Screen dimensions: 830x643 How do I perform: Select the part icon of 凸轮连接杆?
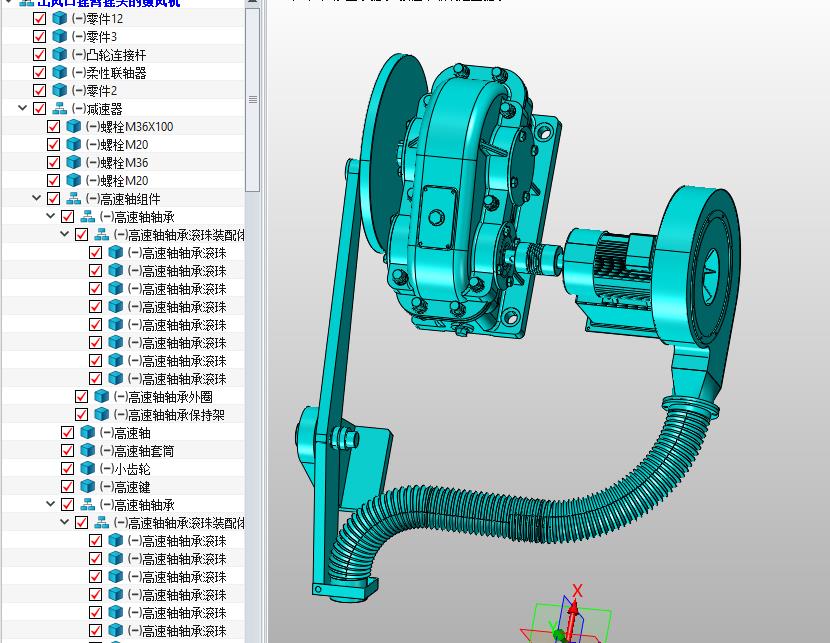tap(59, 55)
